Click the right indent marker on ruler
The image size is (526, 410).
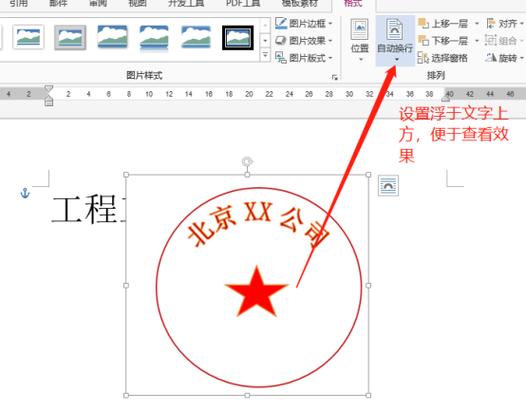pos(446,98)
